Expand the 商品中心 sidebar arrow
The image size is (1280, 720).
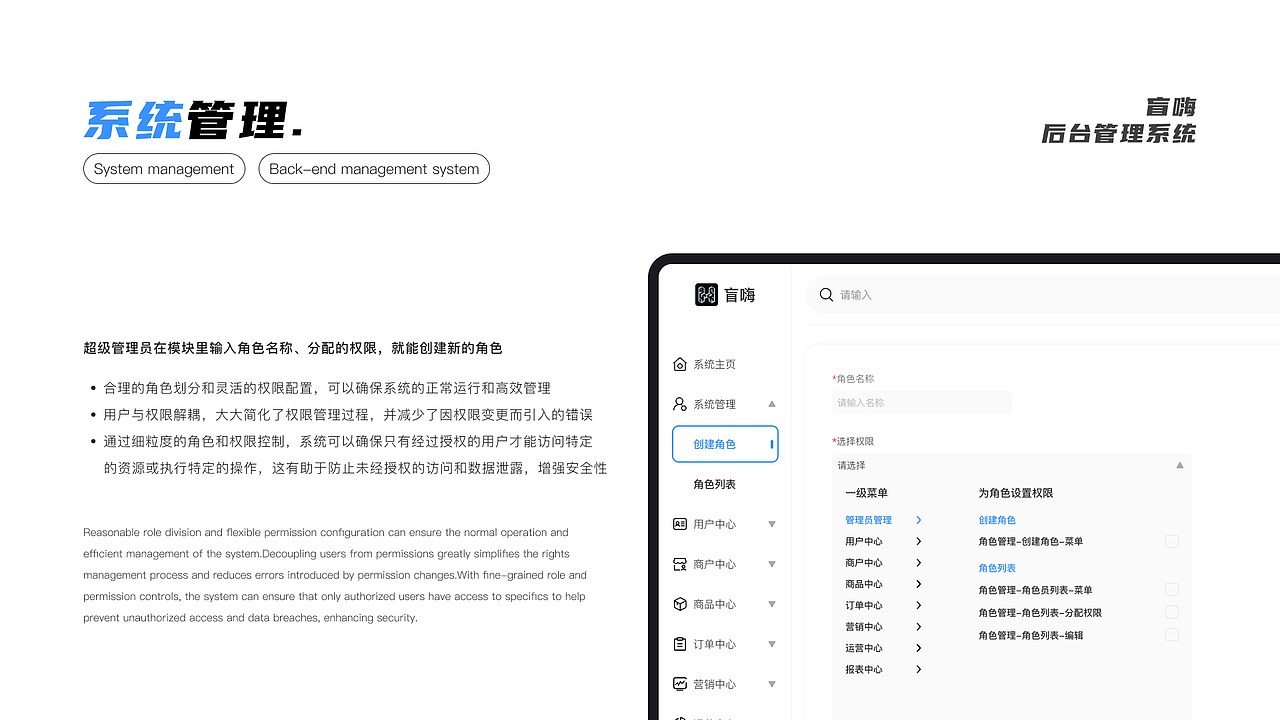click(772, 604)
